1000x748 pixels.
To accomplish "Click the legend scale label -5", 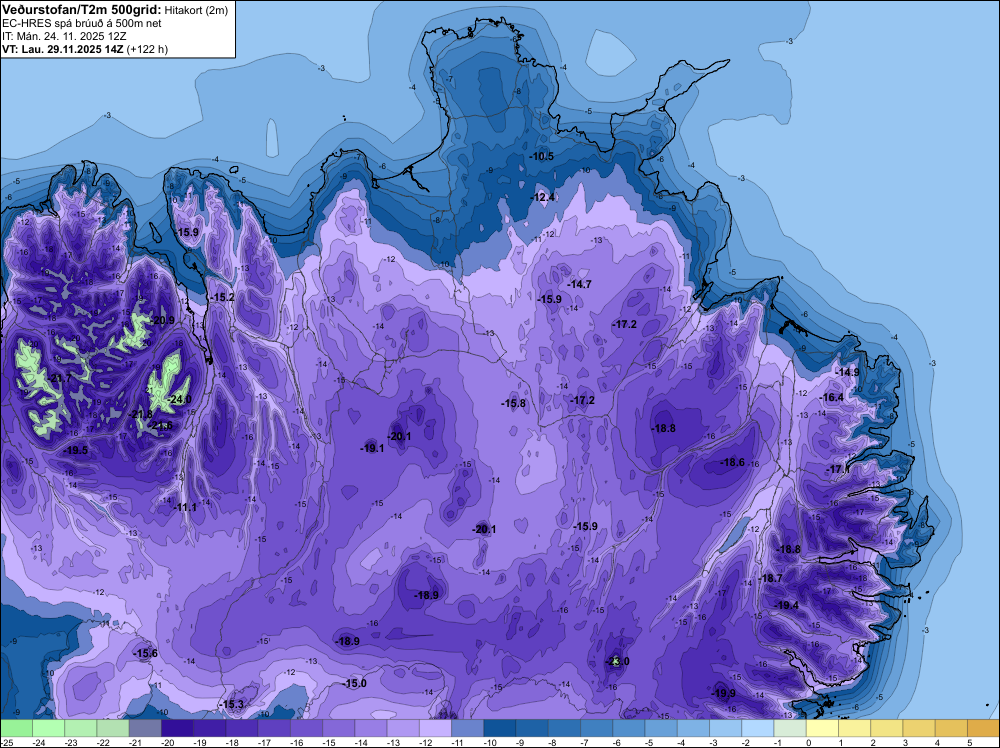I will coord(652,742).
